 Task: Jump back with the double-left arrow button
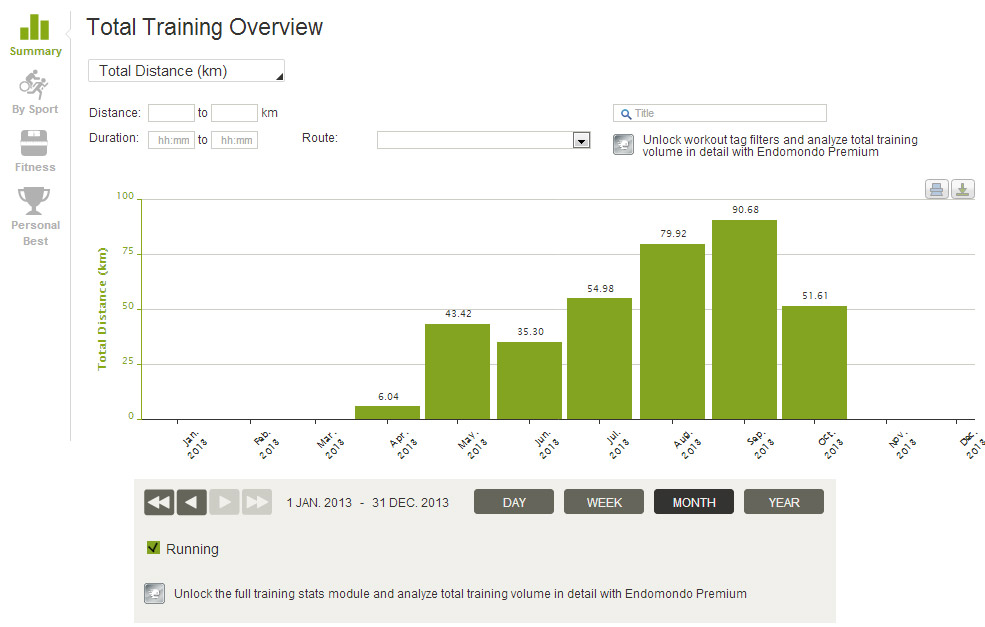point(159,502)
